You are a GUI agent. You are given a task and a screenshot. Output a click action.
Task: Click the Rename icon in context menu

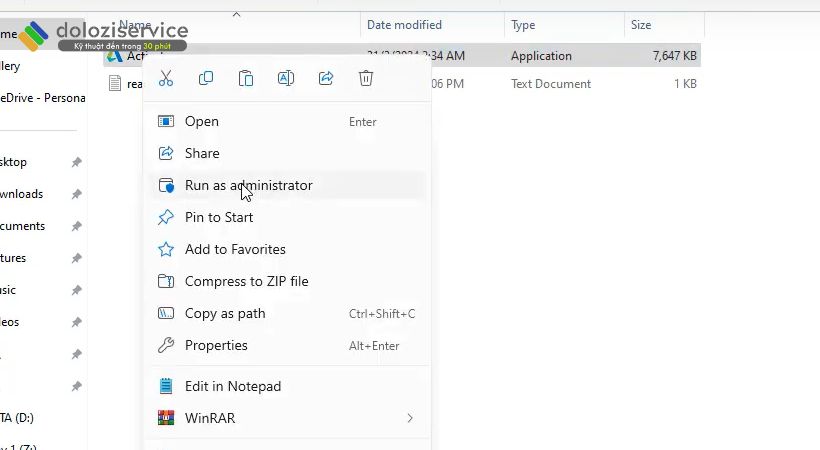click(286, 78)
